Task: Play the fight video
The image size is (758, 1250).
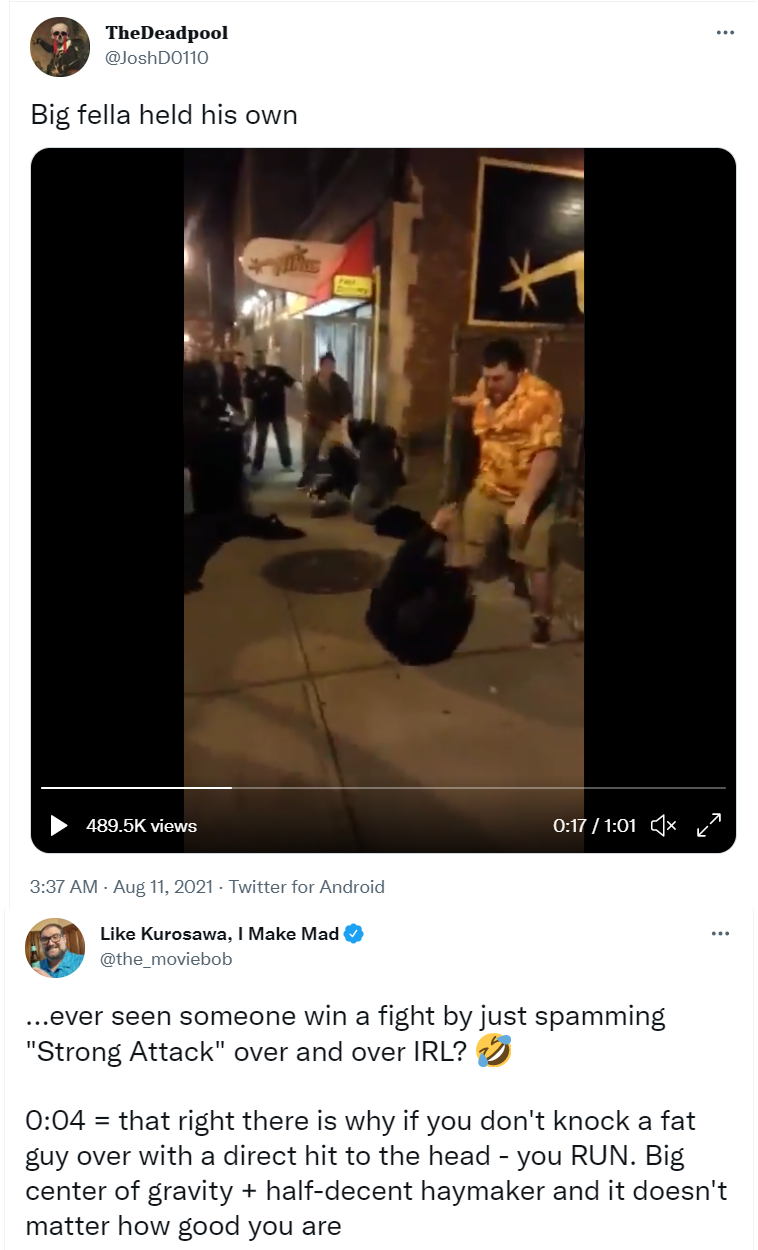Action: coord(59,825)
